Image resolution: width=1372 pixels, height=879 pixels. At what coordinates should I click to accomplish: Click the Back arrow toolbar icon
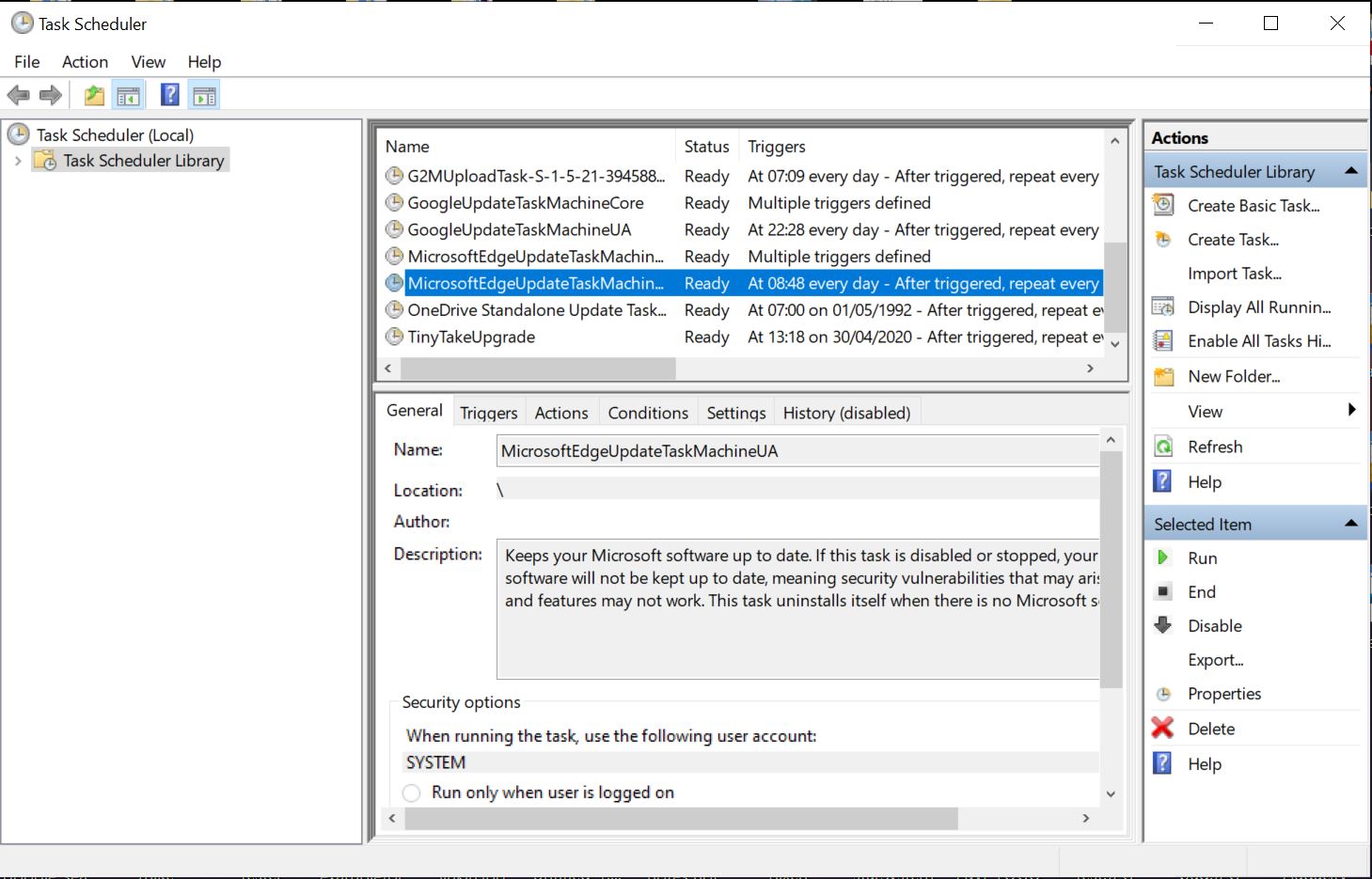[x=18, y=95]
